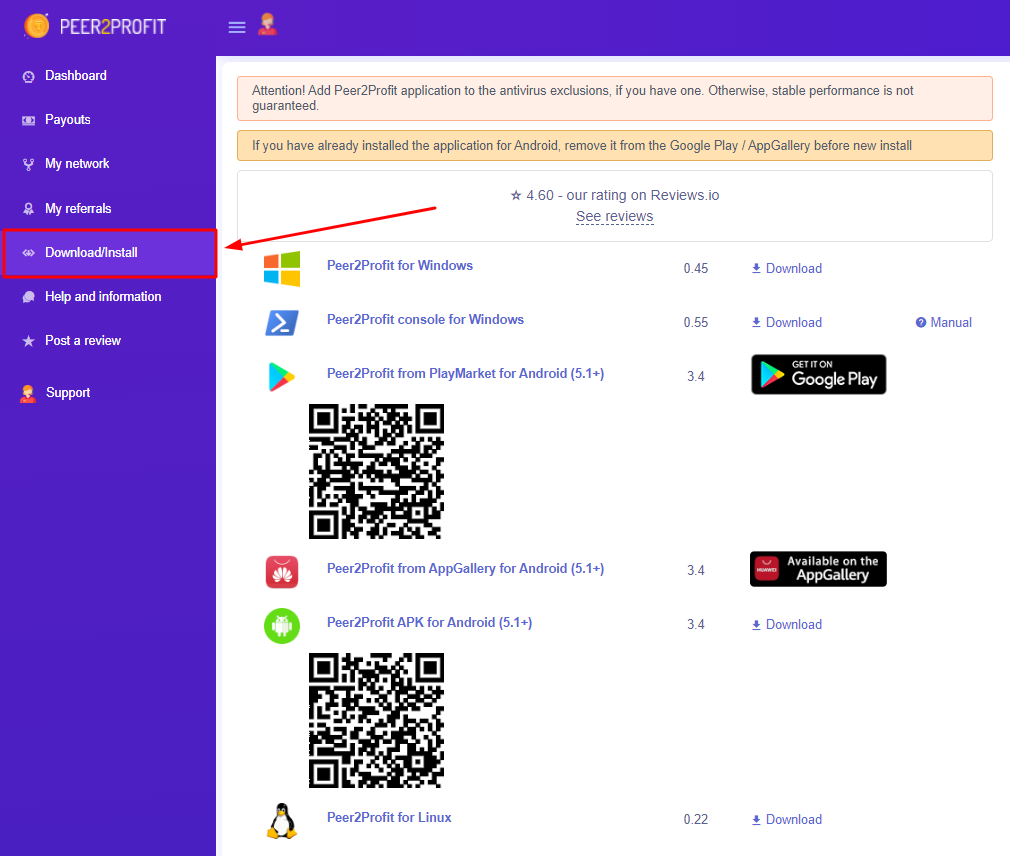Click the Help and information chat icon
The image size is (1010, 856).
tap(28, 297)
